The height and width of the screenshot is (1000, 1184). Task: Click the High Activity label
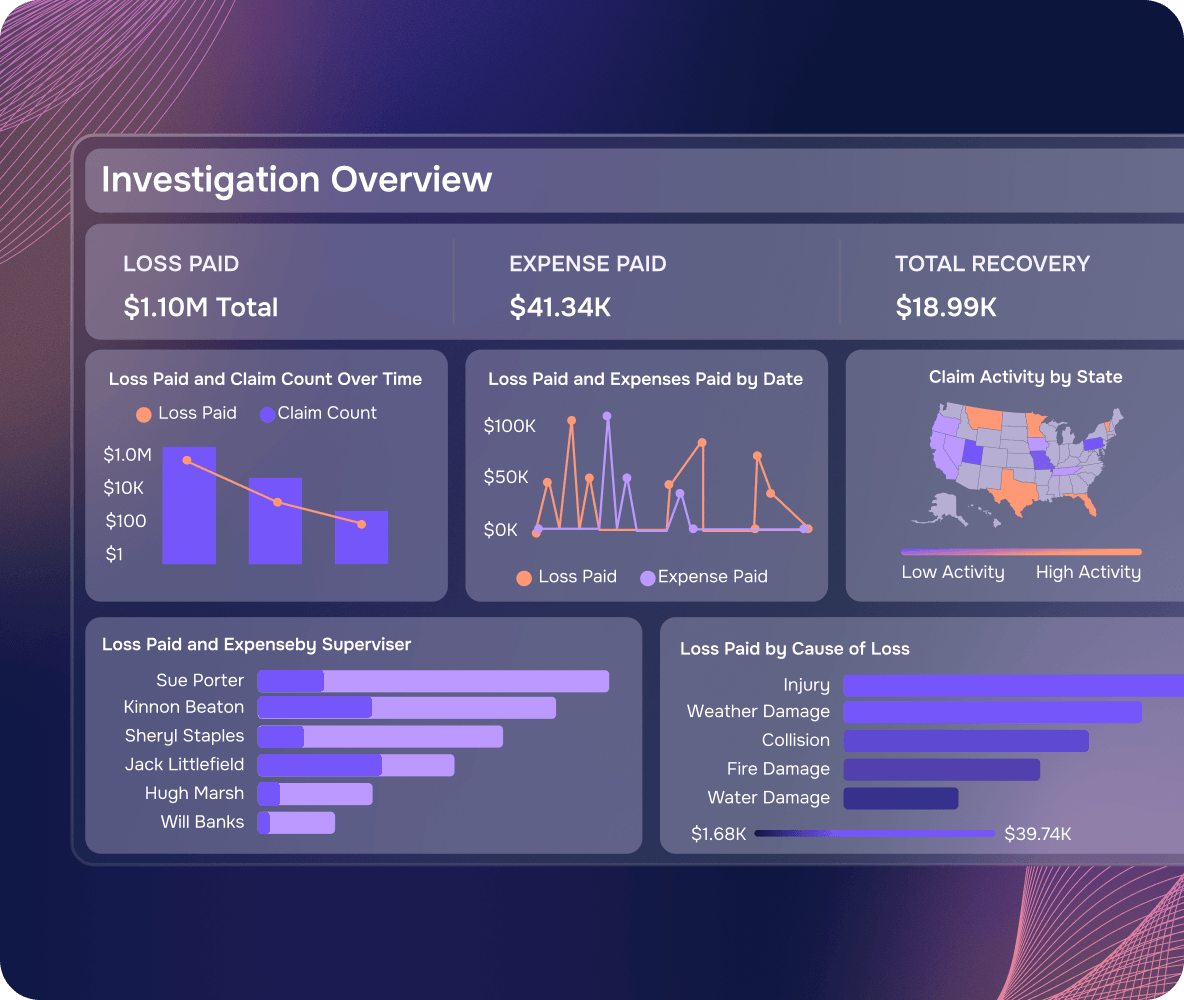click(x=1088, y=573)
